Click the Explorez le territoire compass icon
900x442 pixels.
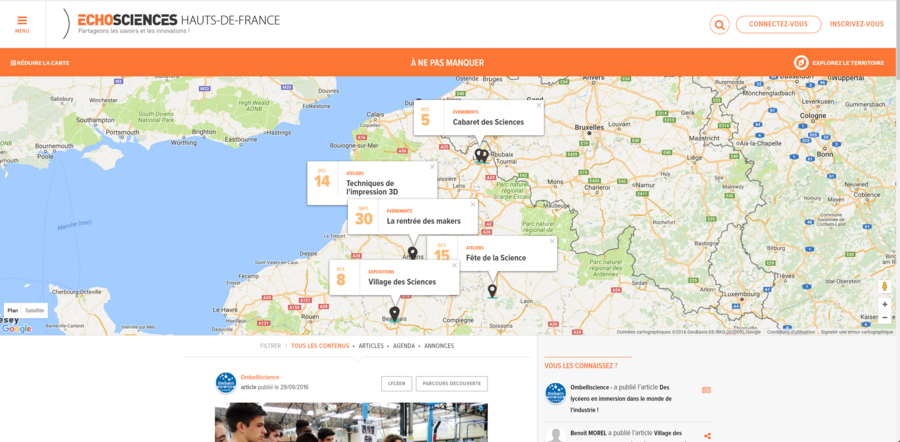pos(801,63)
